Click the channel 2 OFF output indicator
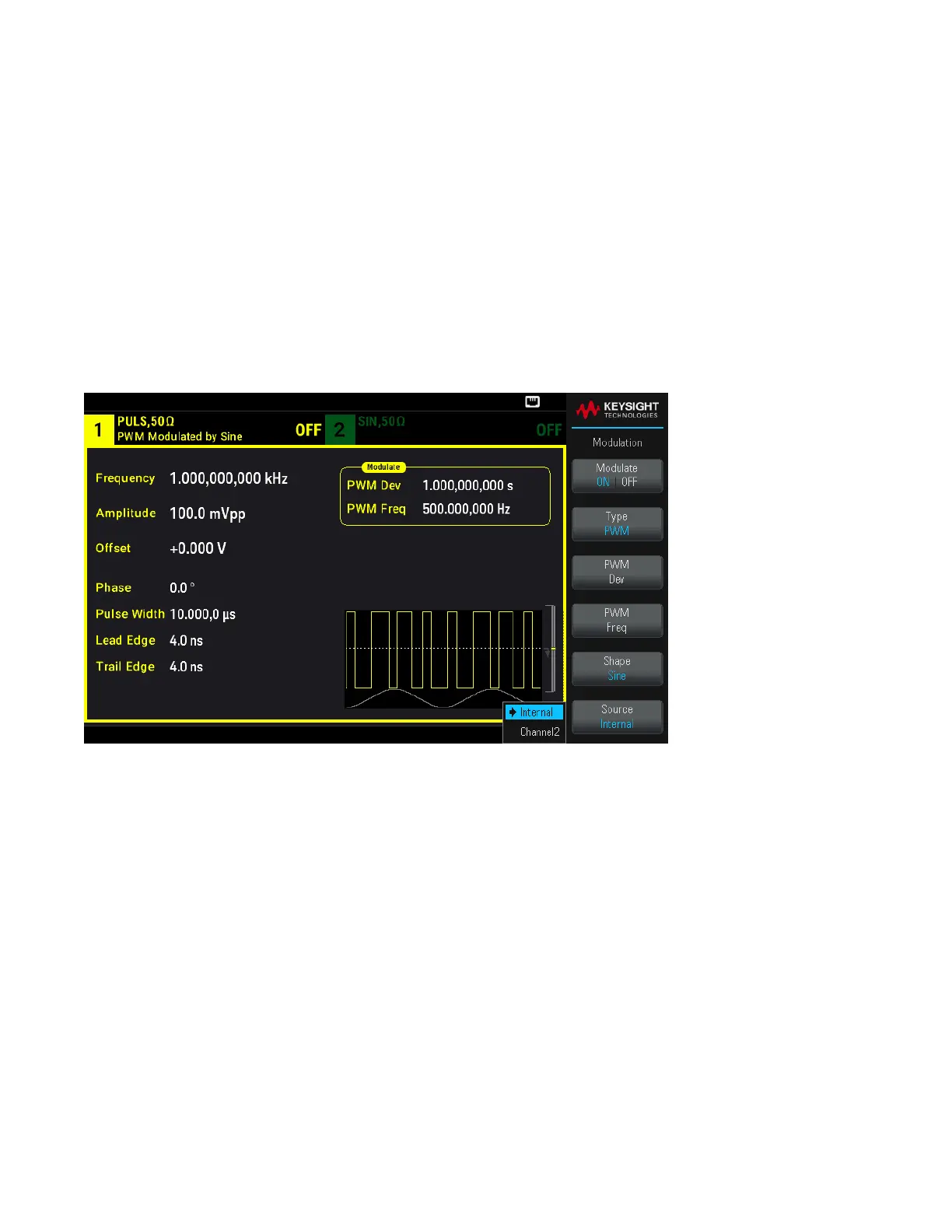This screenshot has width=952, height=1232. [x=549, y=430]
